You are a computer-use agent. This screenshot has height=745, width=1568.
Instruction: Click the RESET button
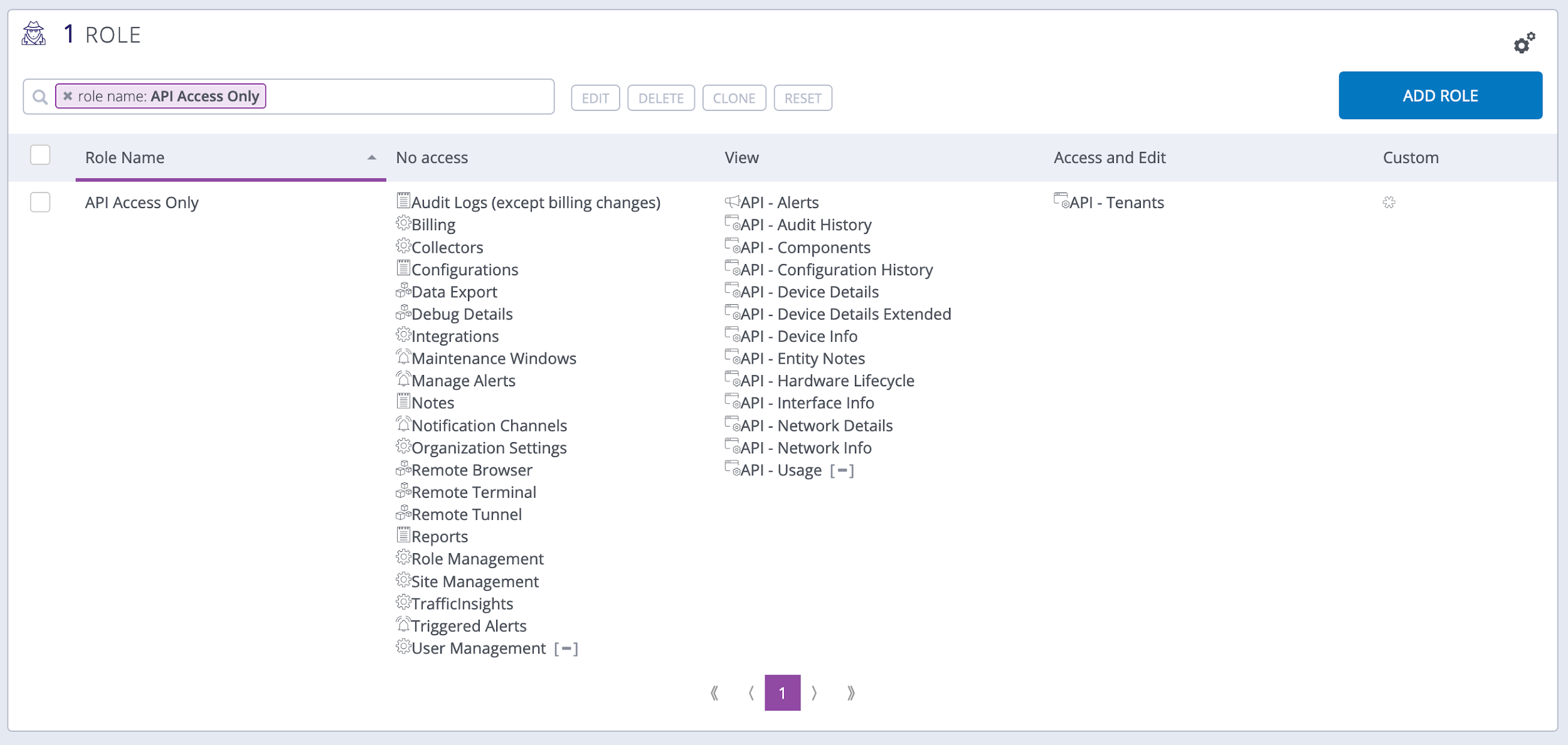803,98
